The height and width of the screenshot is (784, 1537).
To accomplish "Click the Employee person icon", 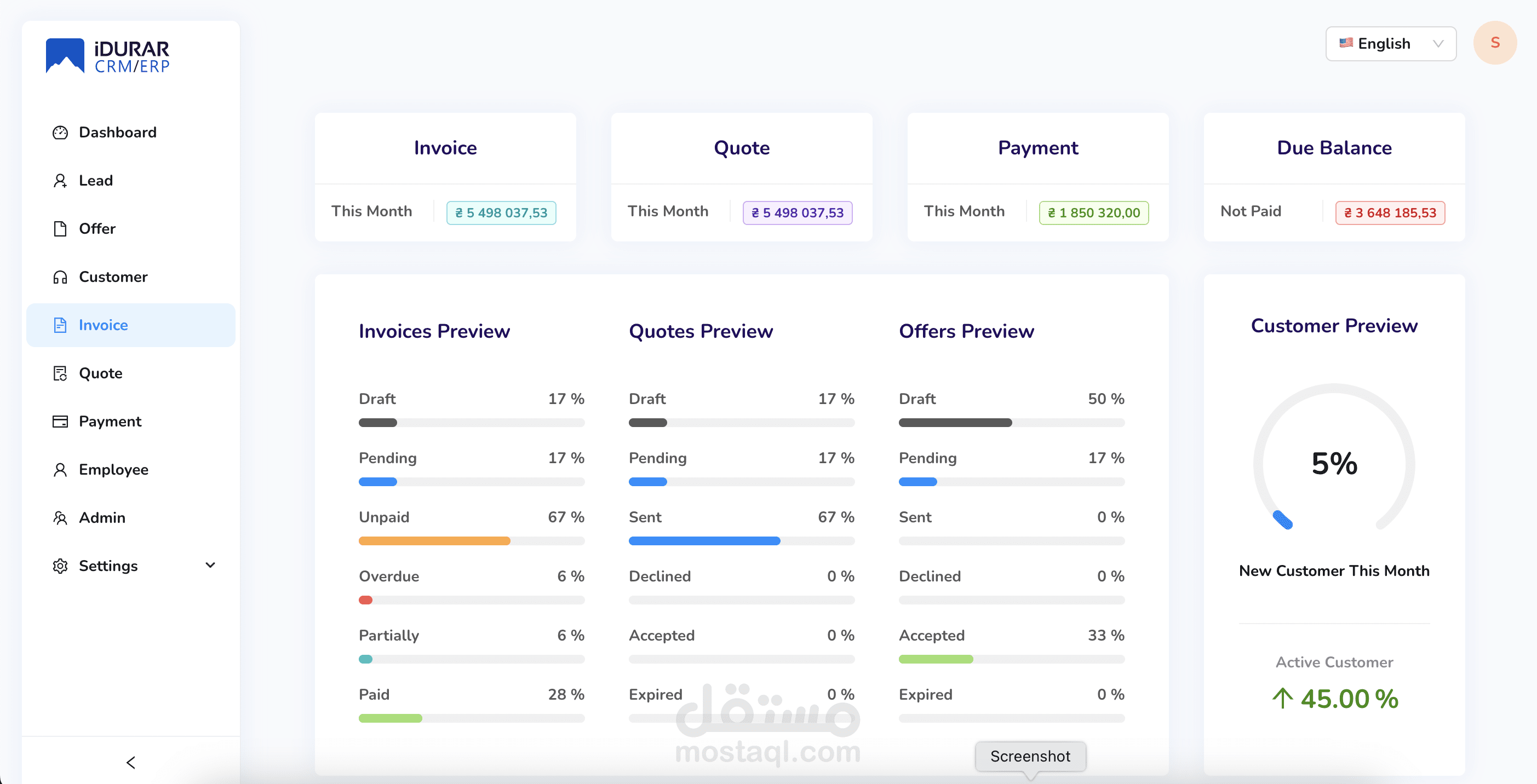I will (x=60, y=470).
